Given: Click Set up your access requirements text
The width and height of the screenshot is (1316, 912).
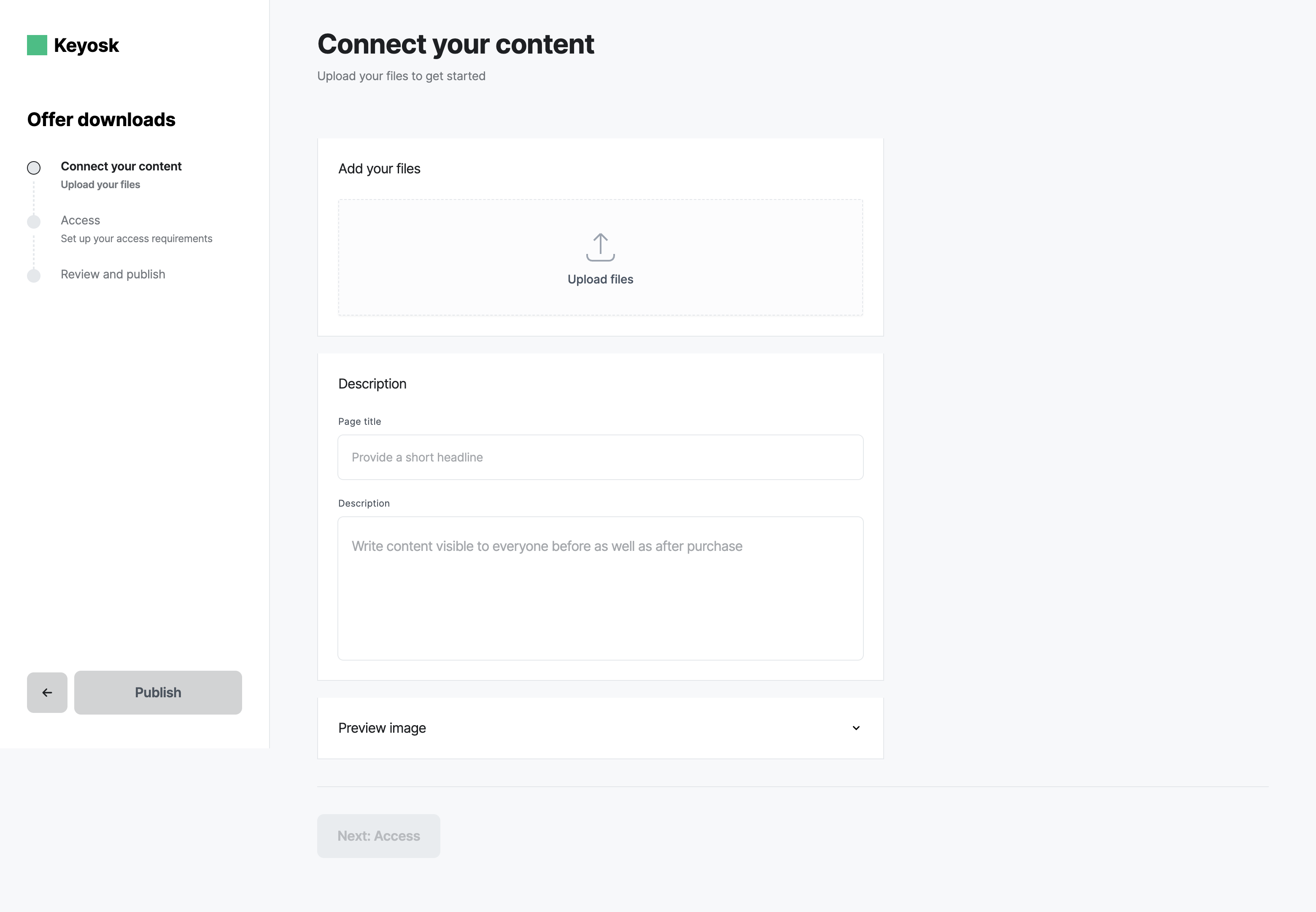Looking at the screenshot, I should click(x=137, y=239).
